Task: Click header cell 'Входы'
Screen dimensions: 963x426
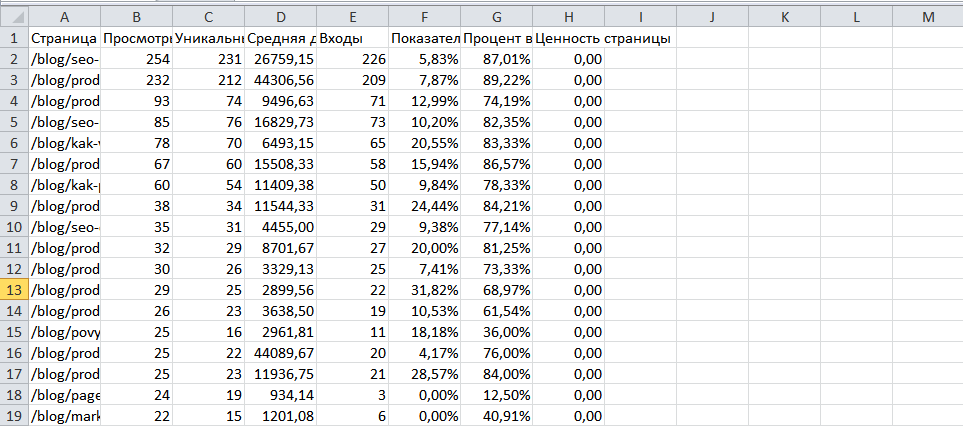Action: 353,38
